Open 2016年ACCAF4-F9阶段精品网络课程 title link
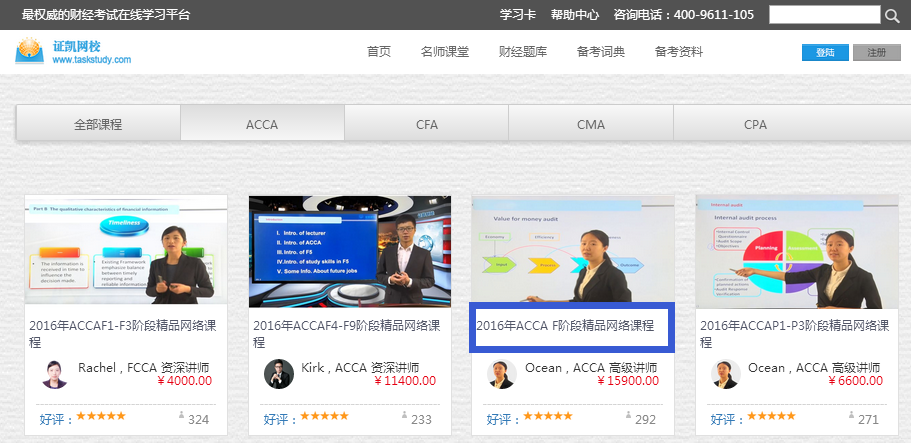Screen dimensions: 911x443 347,334
